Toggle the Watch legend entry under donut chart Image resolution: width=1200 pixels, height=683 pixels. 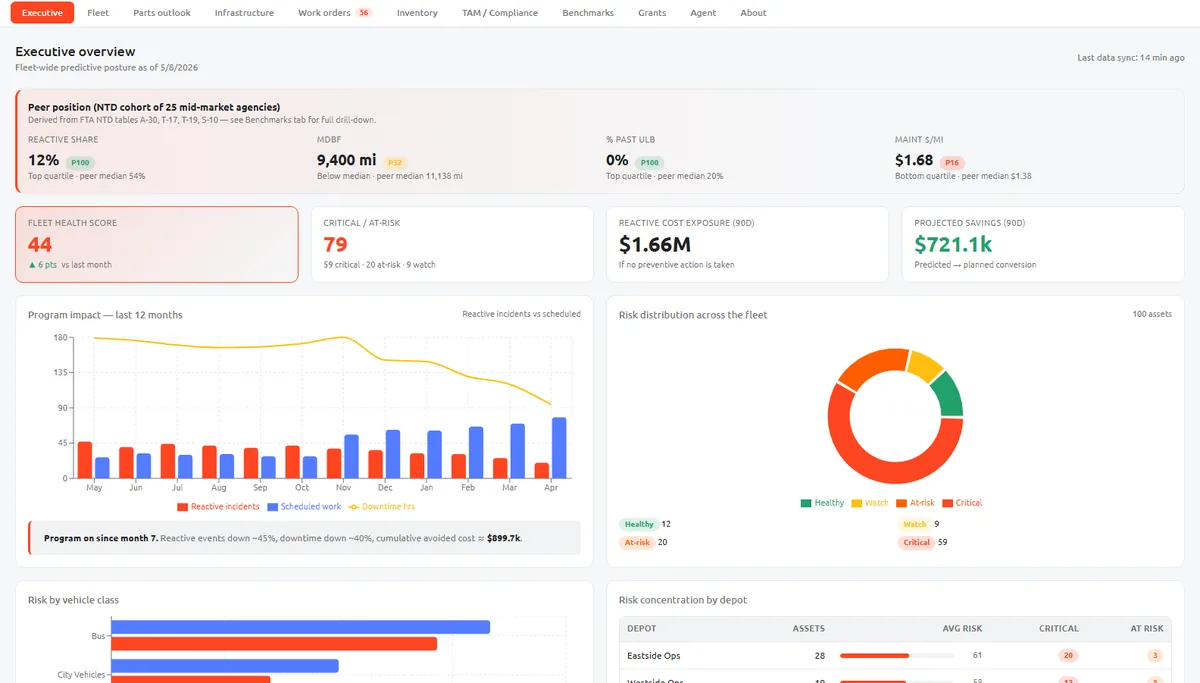[x=869, y=503]
